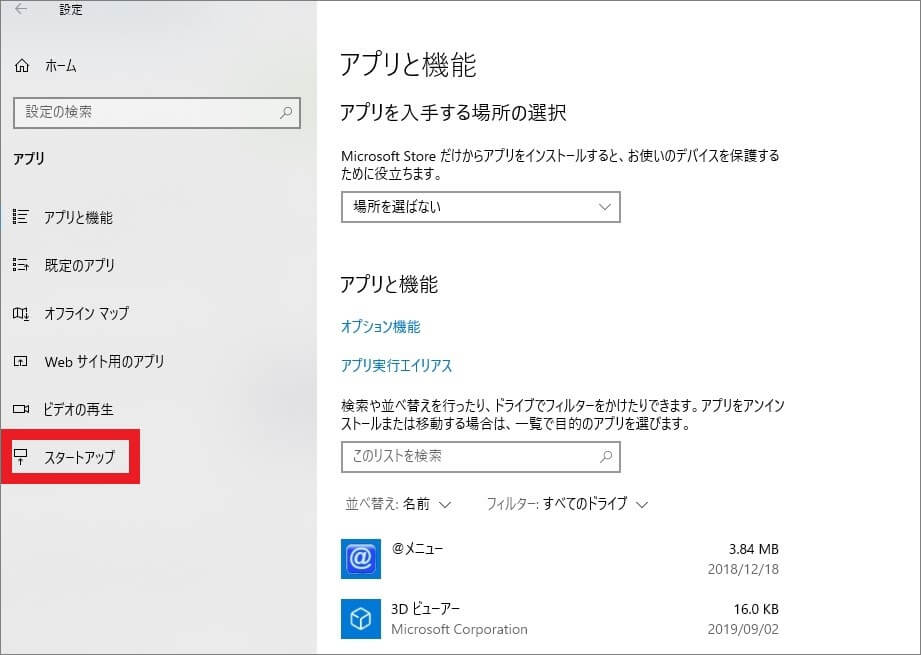
Task: Focus the 設定の検索 search field
Action: coord(157,112)
